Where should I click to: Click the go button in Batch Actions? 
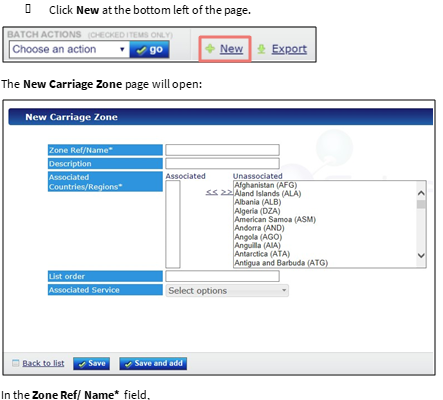point(149,49)
